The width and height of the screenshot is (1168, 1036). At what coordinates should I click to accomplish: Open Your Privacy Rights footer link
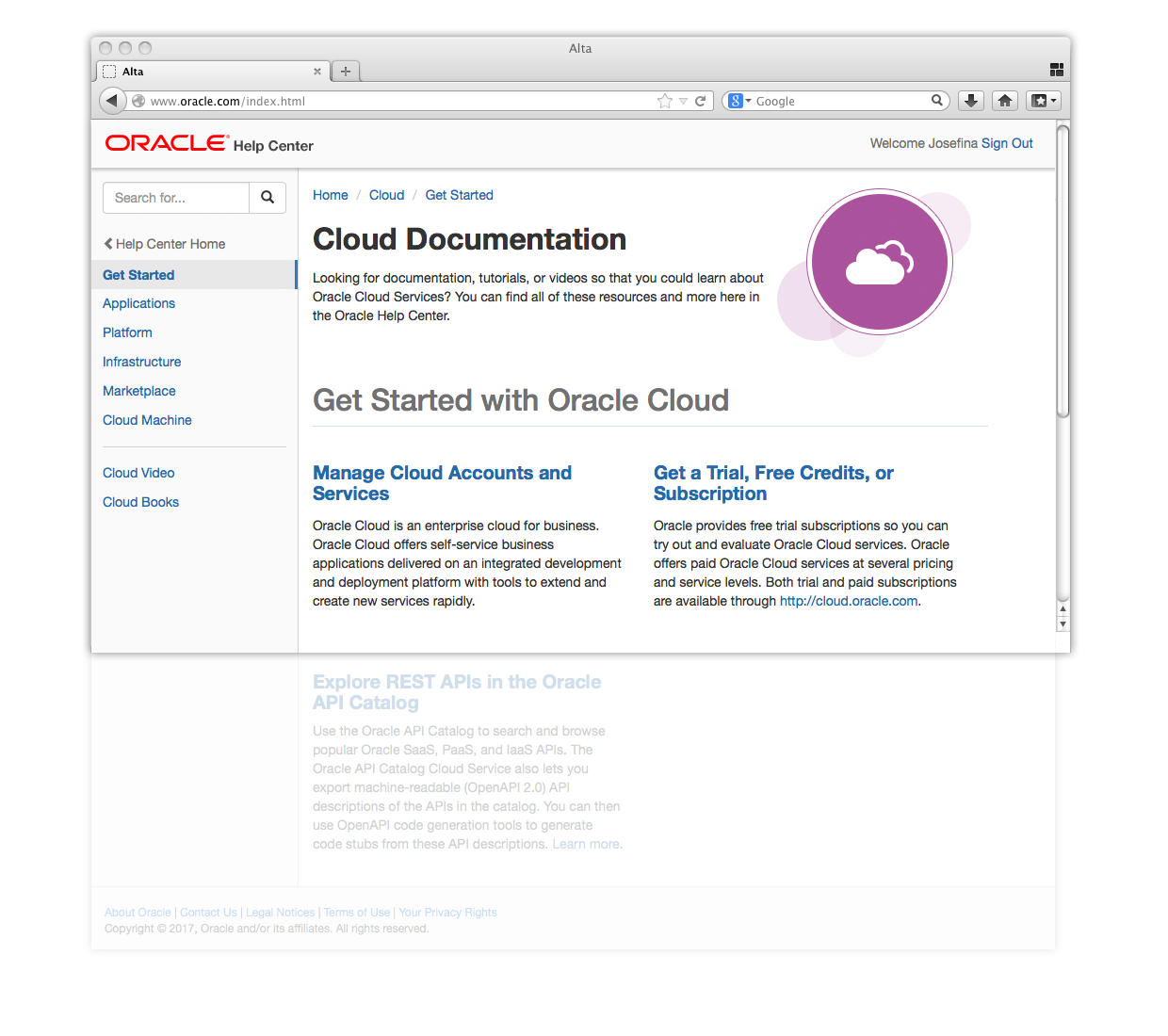pyautogui.click(x=447, y=913)
